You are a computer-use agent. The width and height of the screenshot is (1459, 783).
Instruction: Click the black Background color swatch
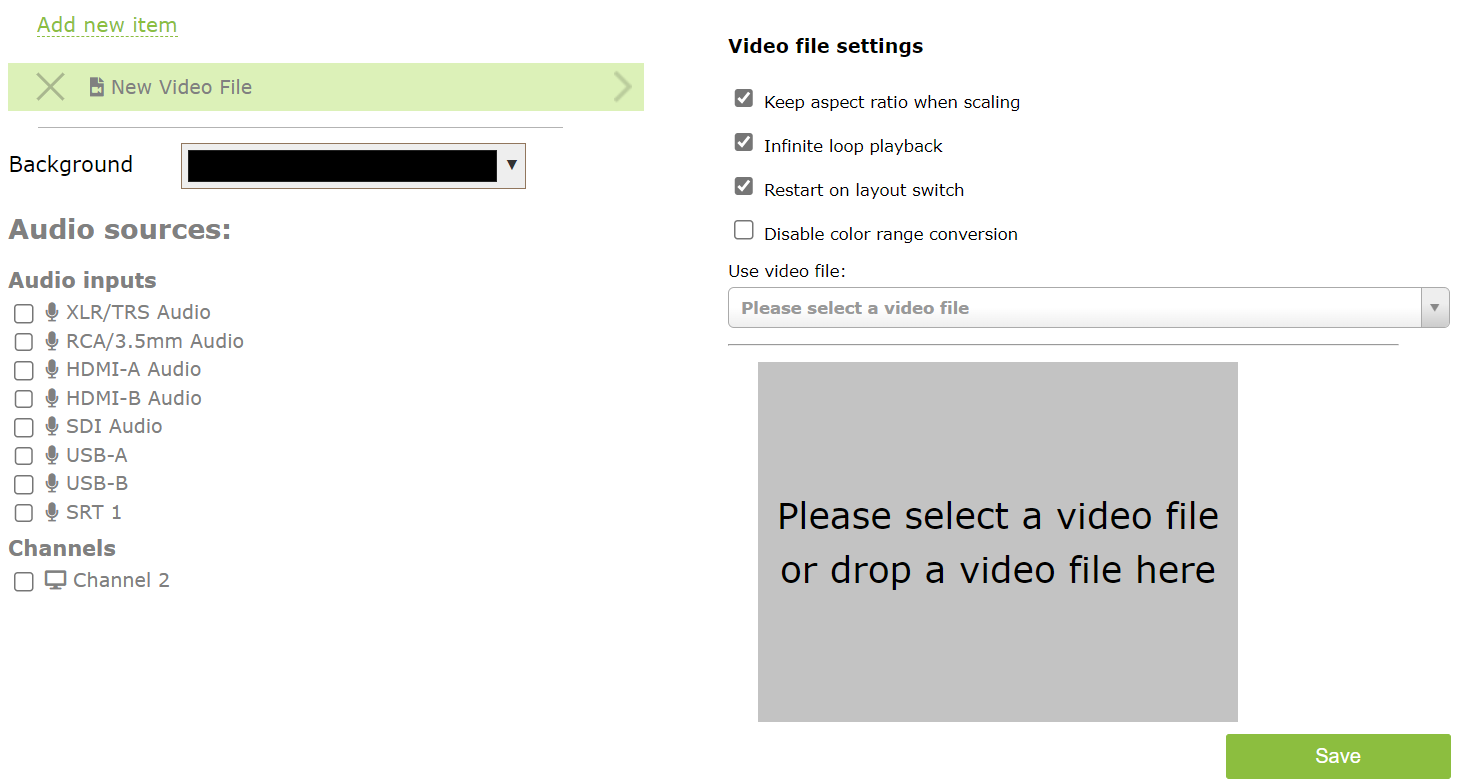(342, 166)
